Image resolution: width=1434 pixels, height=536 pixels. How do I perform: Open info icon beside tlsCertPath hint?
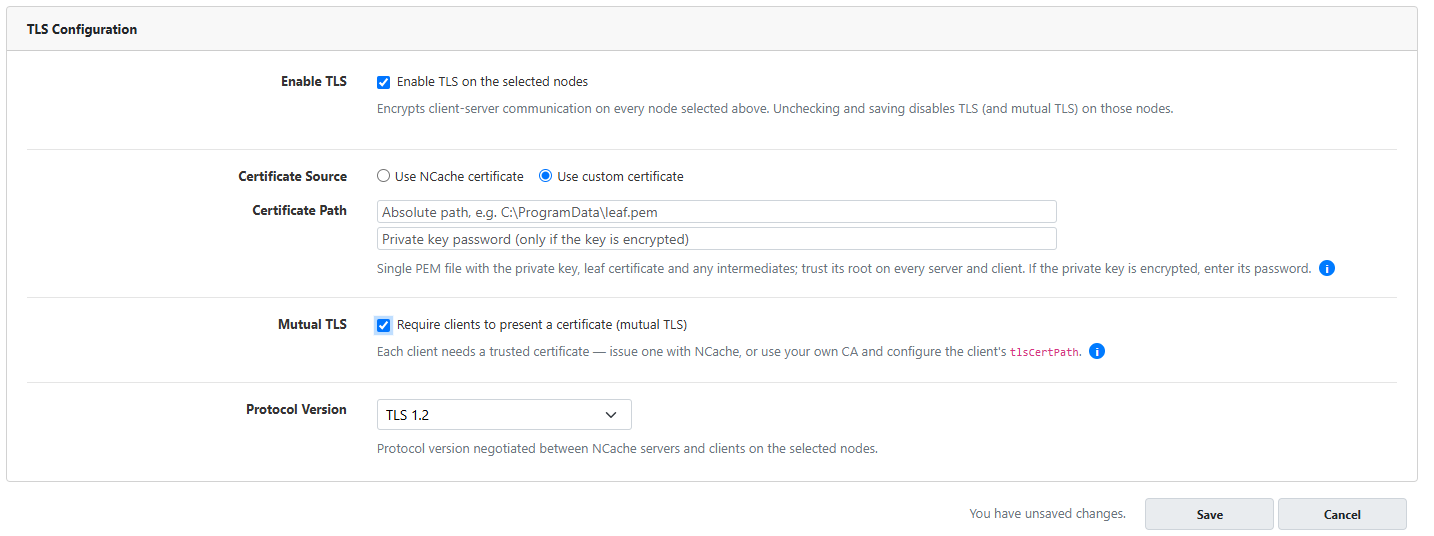tap(1097, 352)
